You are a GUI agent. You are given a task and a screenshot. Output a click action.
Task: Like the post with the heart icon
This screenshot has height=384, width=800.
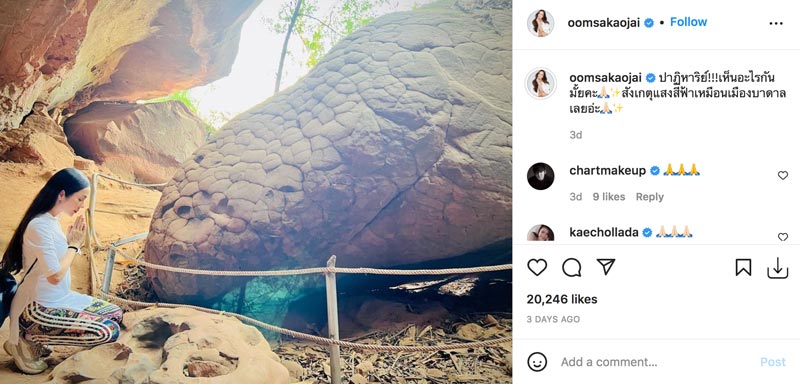(537, 267)
